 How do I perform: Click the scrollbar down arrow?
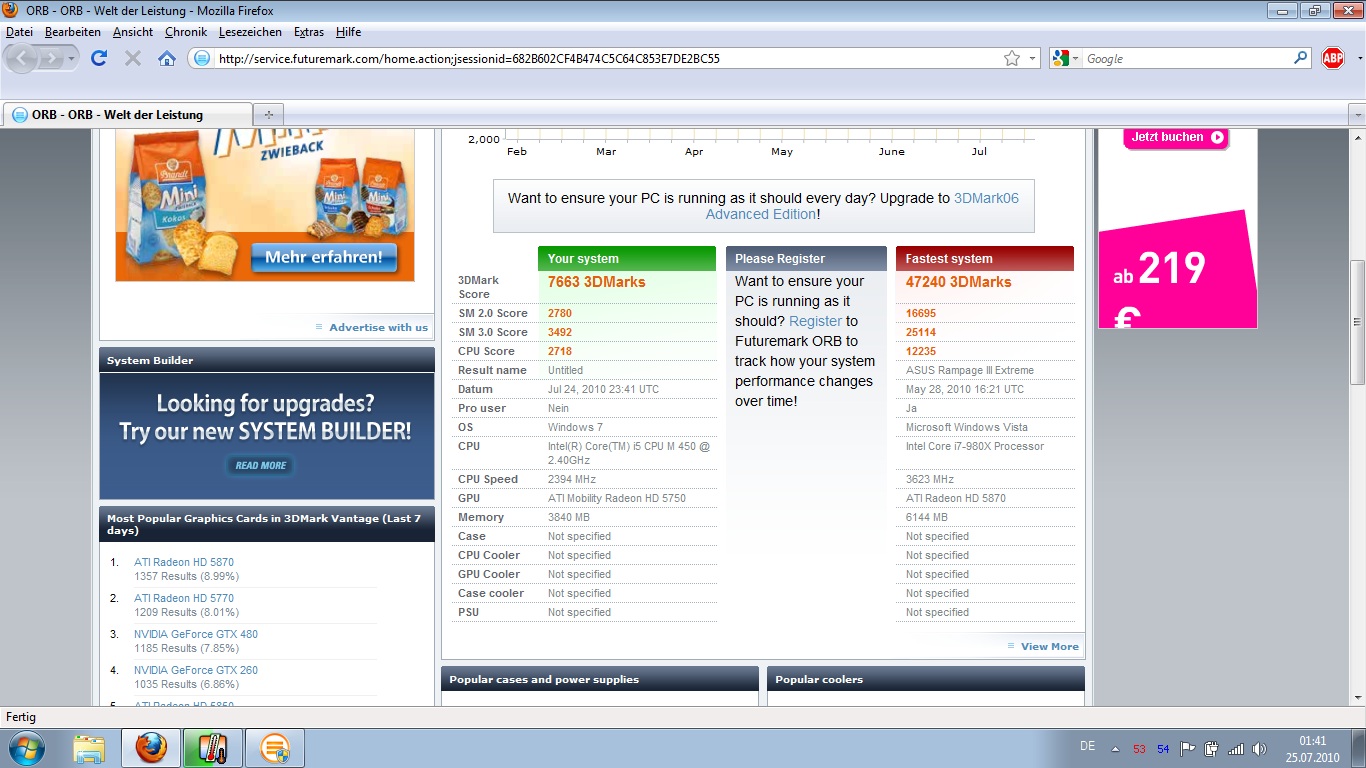1357,697
